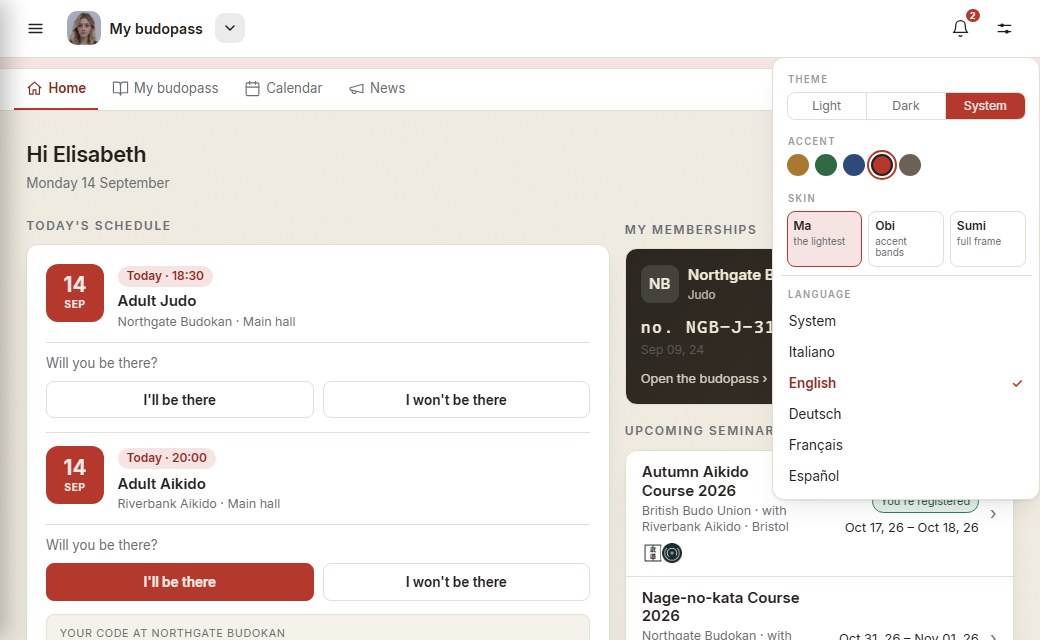Choose the Obi accent bands skin
The image size is (1040, 640).
click(x=905, y=239)
